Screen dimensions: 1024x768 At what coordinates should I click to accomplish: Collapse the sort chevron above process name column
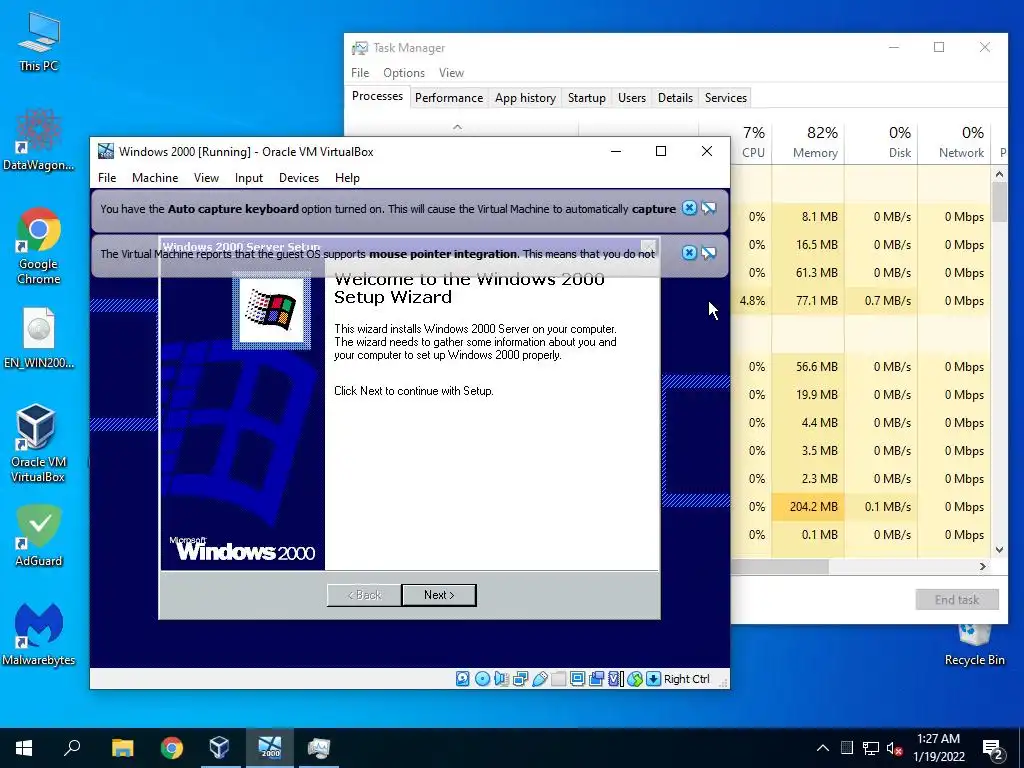[x=458, y=127]
